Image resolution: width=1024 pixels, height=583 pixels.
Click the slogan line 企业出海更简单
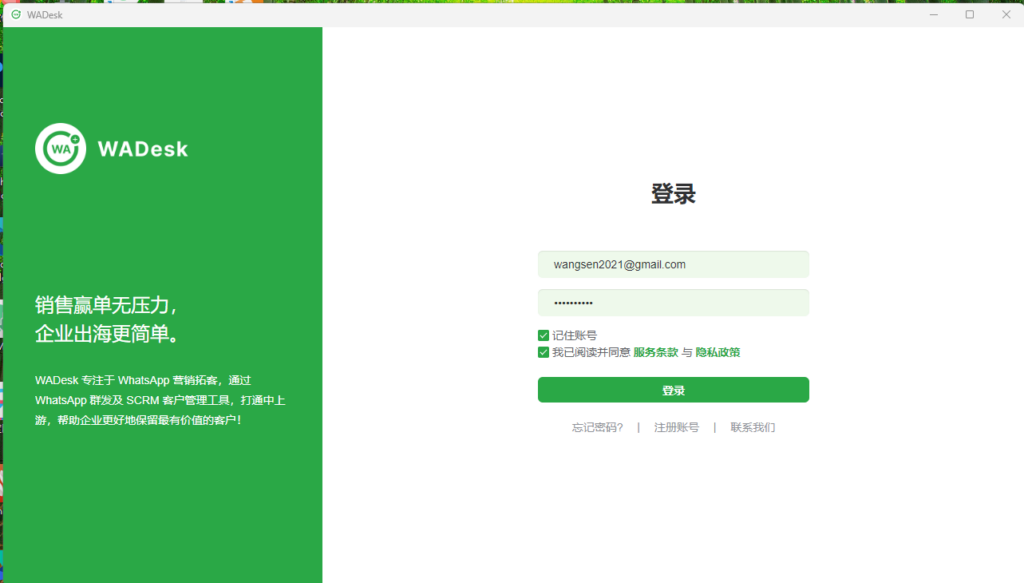[x=108, y=334]
